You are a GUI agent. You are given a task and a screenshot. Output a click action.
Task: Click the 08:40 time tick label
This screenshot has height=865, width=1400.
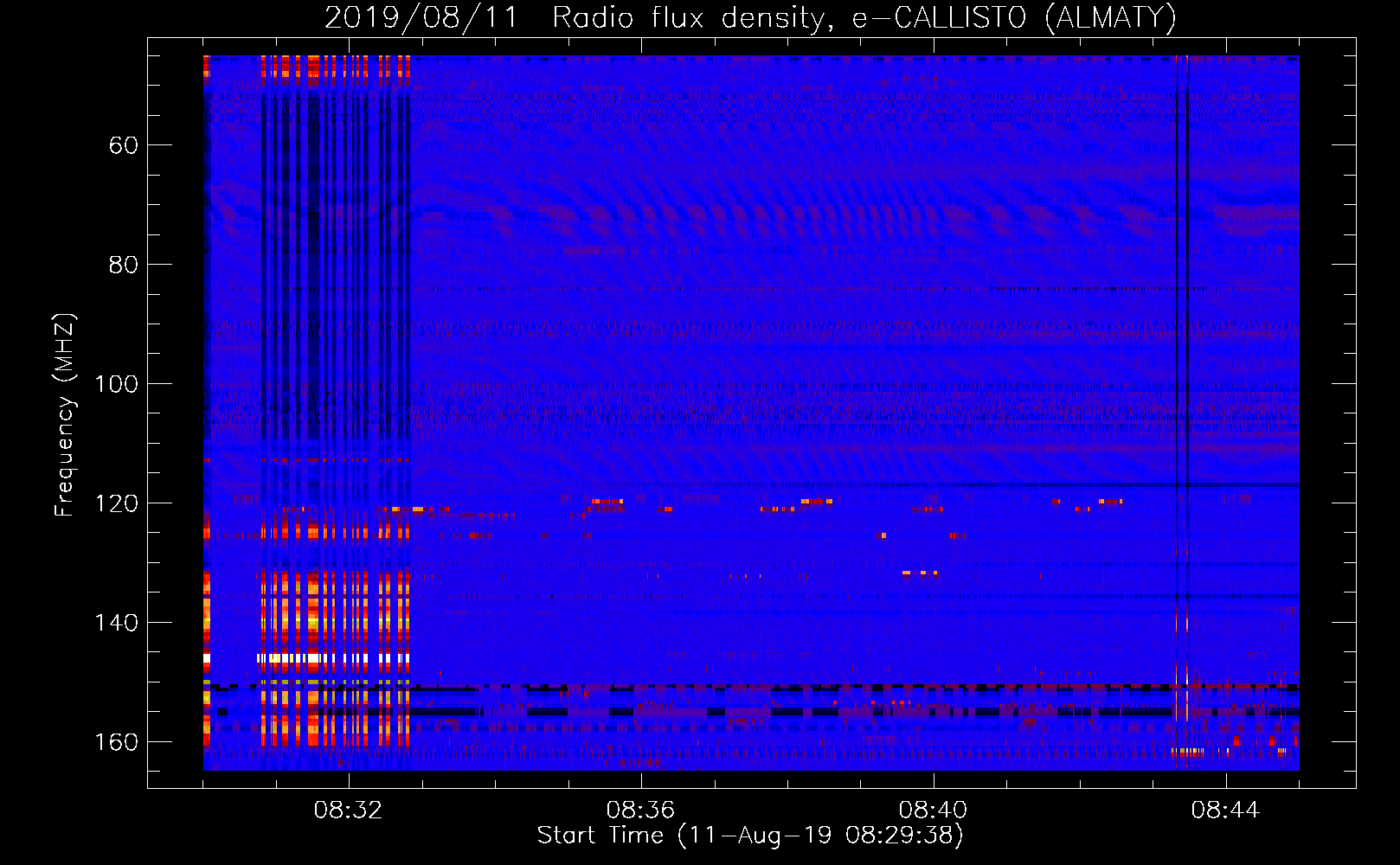pos(933,811)
